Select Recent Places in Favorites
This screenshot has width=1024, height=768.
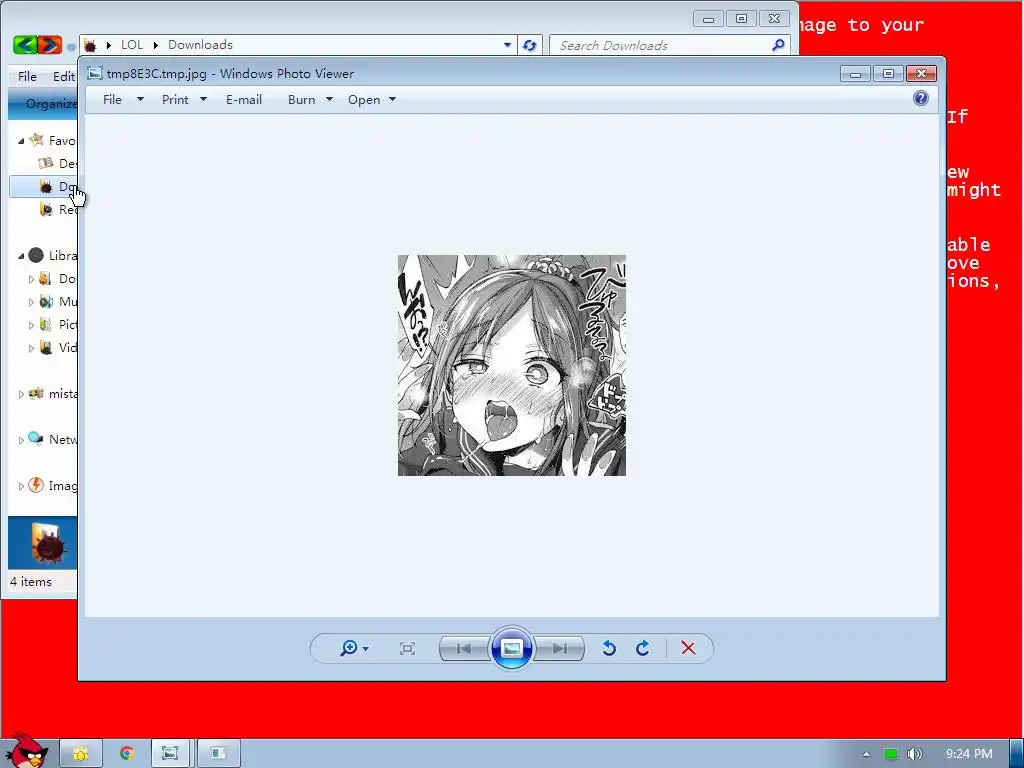tap(57, 209)
